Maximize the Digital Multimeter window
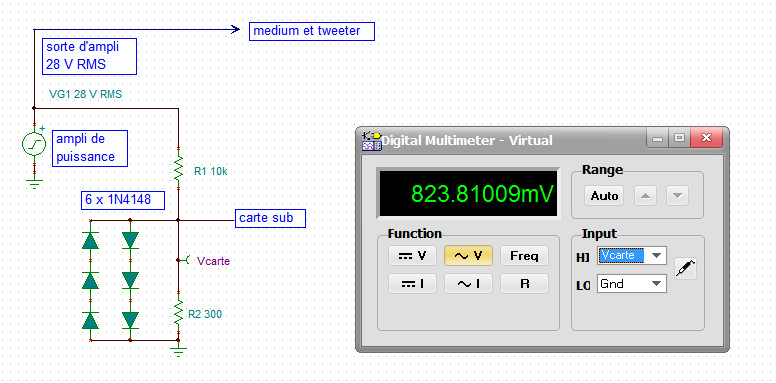Screen dimensions: 776x383 click(x=679, y=139)
